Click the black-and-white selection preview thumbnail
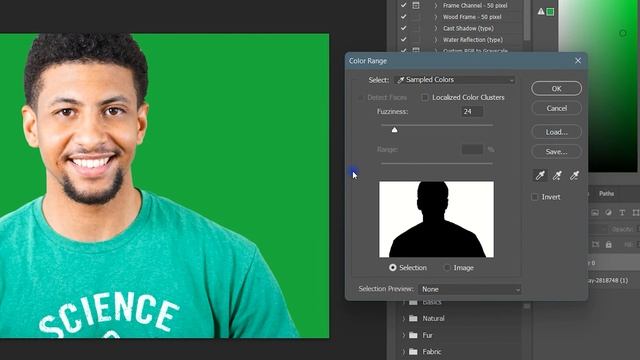Screen dimensions: 640x360 pyautogui.click(x=436, y=219)
